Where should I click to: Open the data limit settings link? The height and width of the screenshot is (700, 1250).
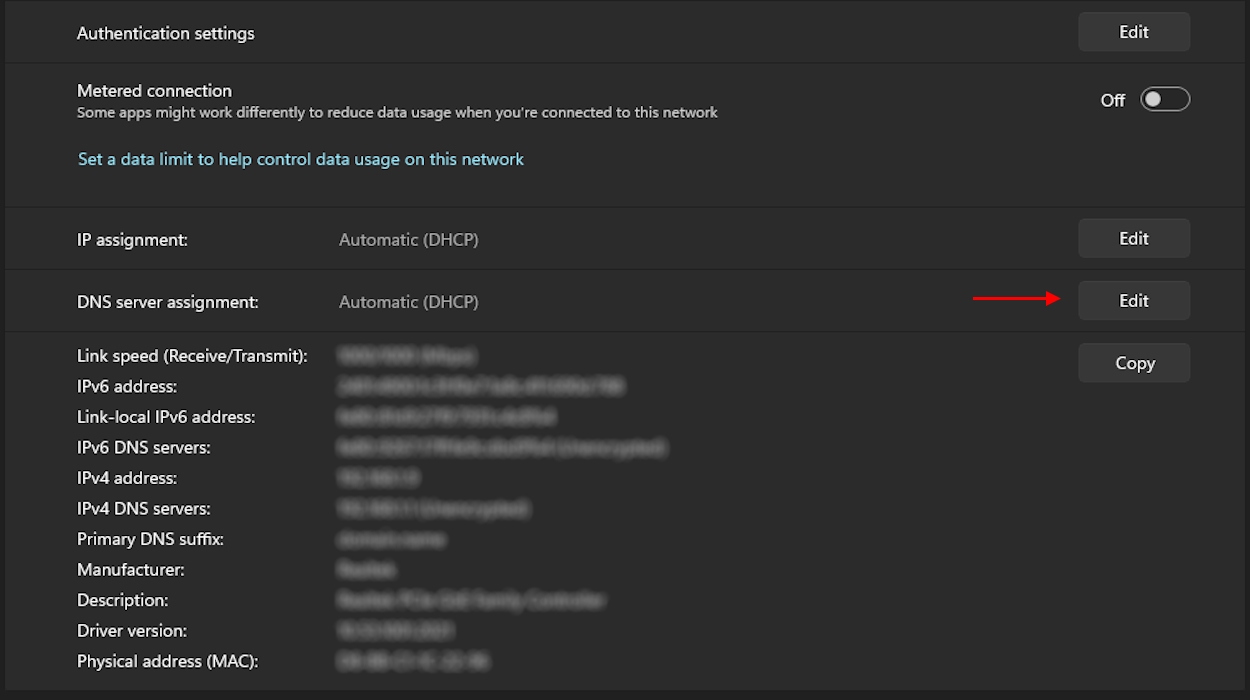(300, 159)
